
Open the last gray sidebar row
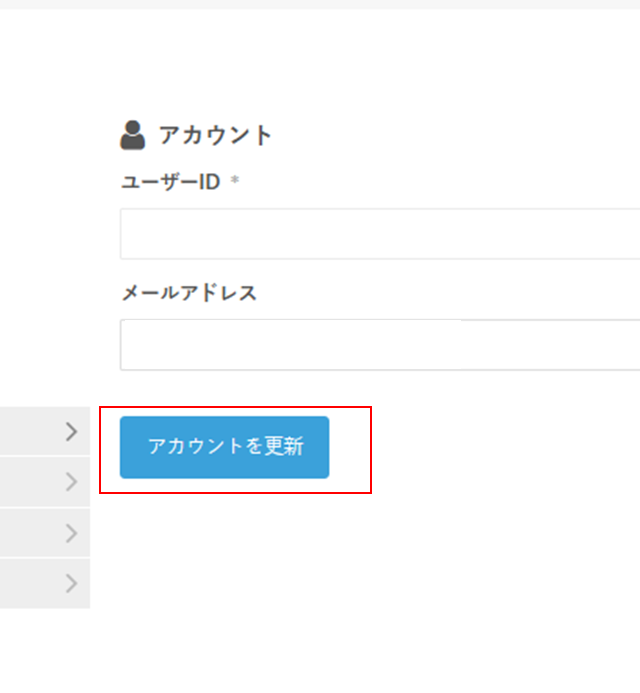pyautogui.click(x=40, y=584)
